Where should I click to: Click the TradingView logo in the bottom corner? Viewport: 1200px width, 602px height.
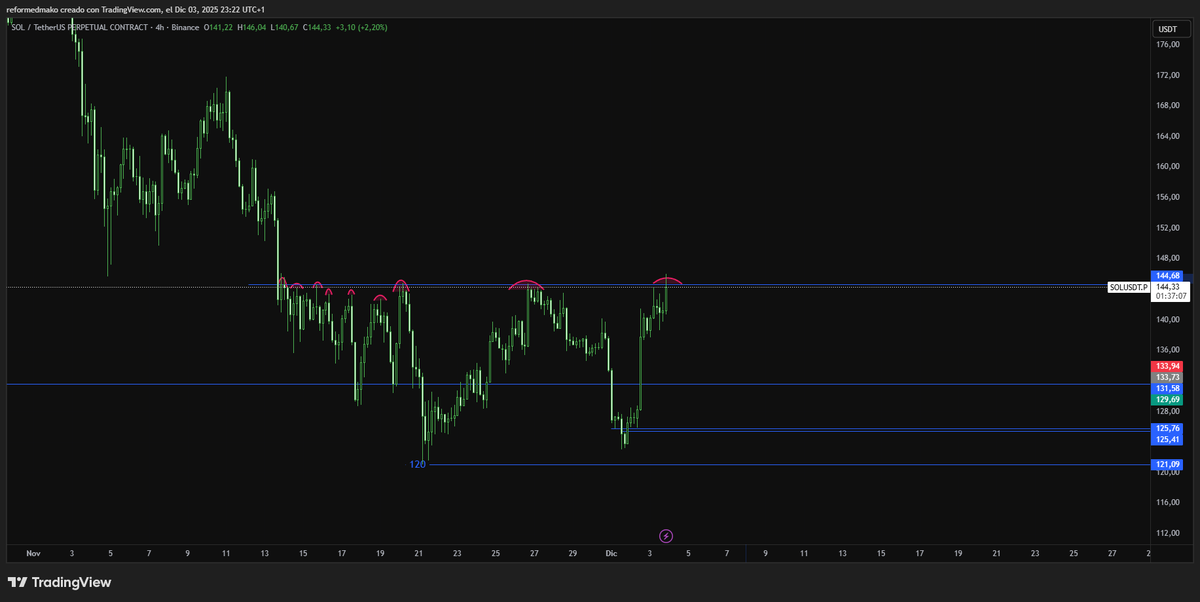62,582
